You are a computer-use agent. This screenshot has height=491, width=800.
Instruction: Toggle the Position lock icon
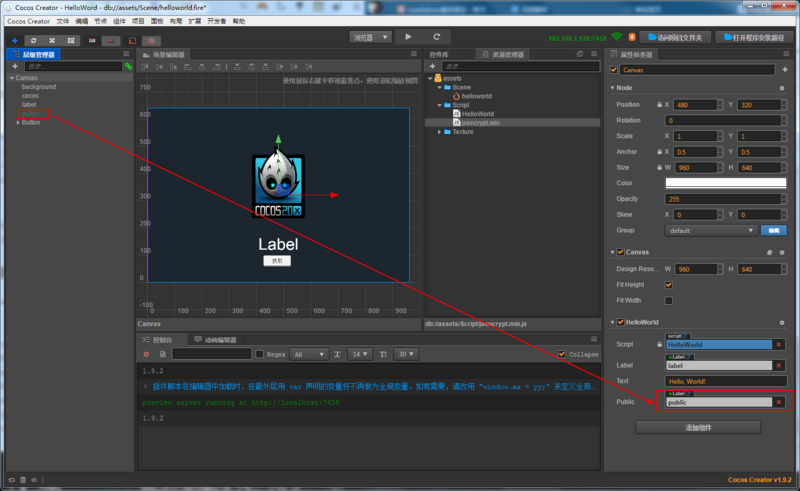[x=659, y=105]
